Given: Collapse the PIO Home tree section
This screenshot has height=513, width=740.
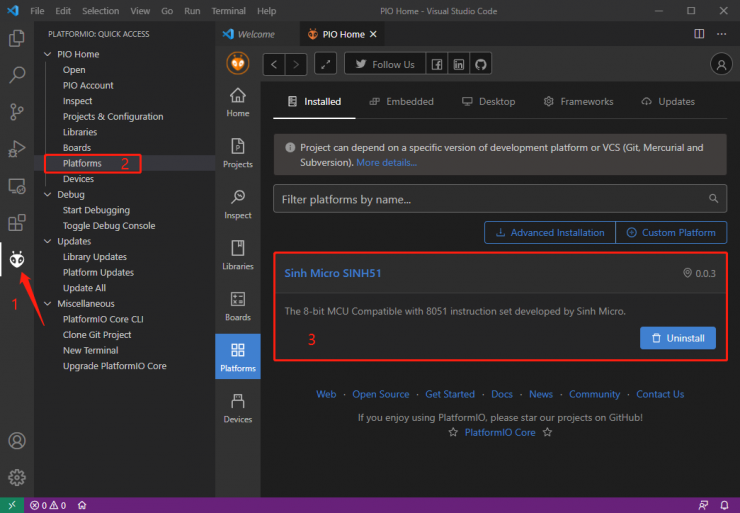Looking at the screenshot, I should (x=48, y=54).
